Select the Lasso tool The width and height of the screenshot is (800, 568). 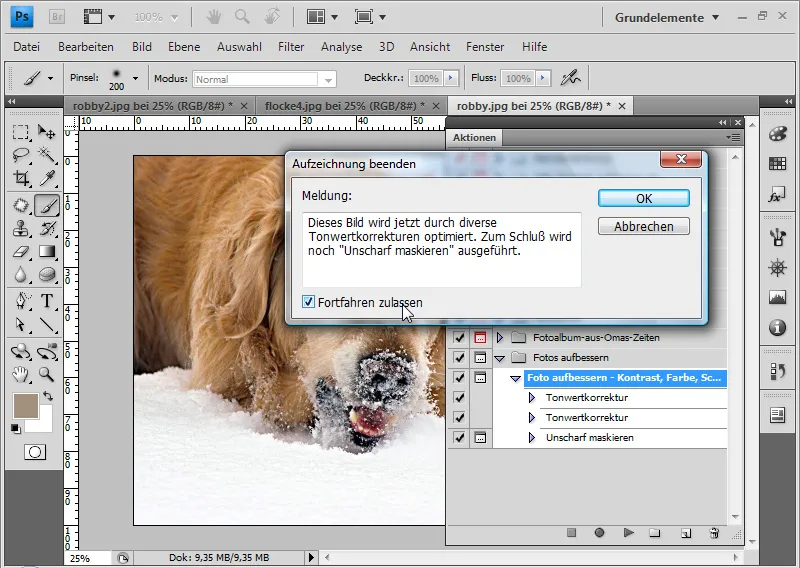pyautogui.click(x=21, y=155)
